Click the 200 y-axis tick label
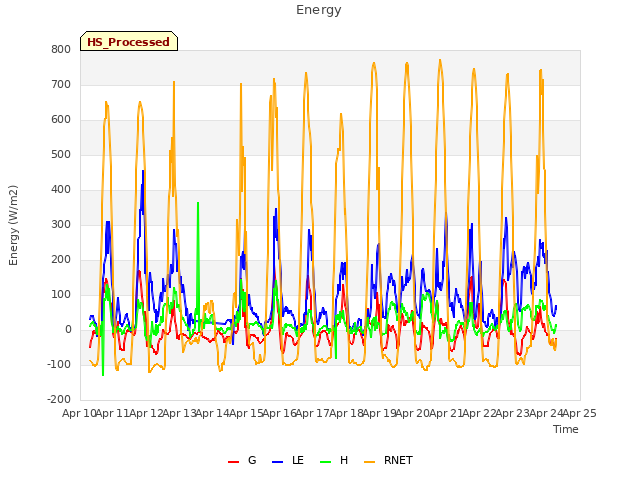The width and height of the screenshot is (640, 480). (x=61, y=260)
